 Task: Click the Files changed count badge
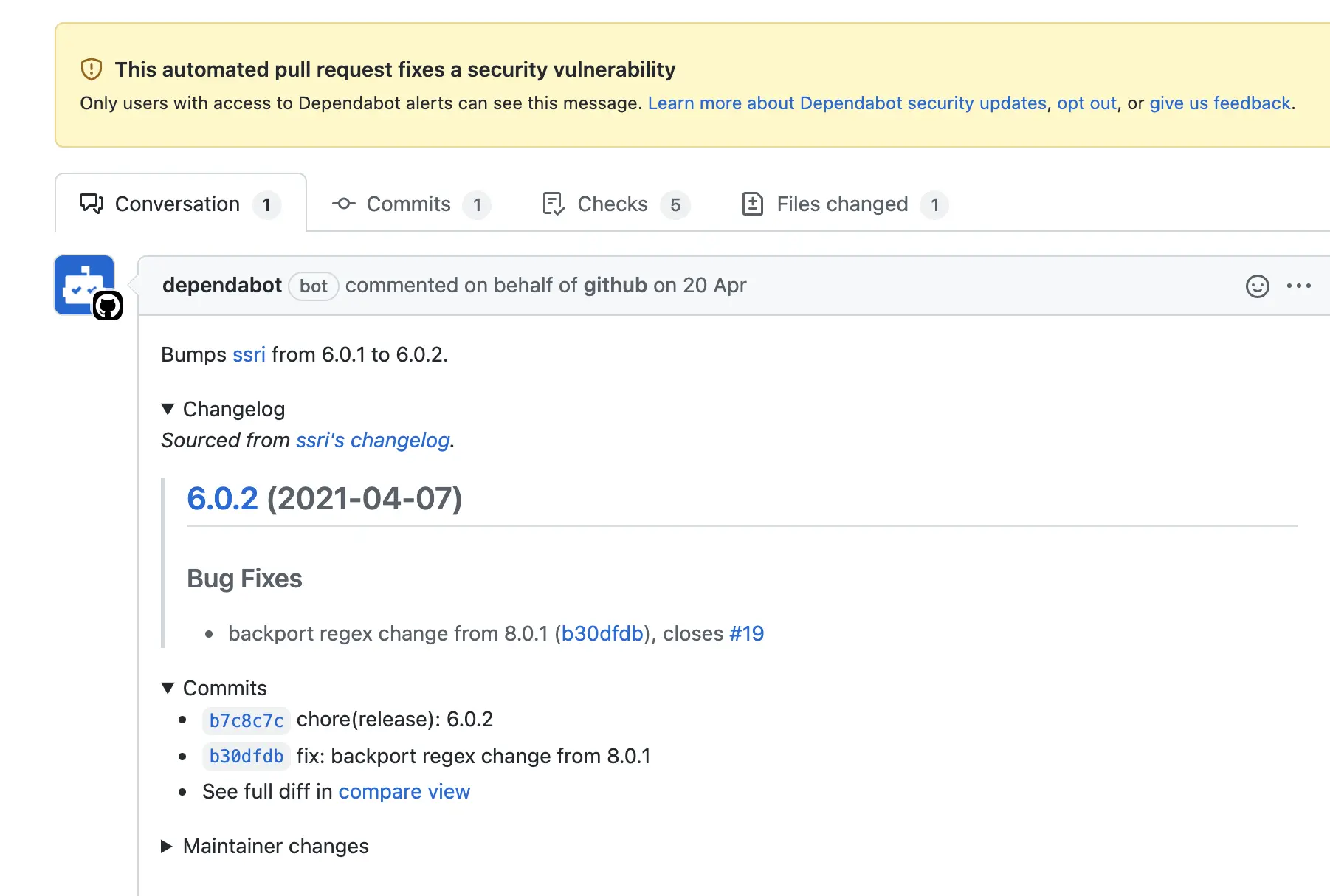tap(935, 204)
